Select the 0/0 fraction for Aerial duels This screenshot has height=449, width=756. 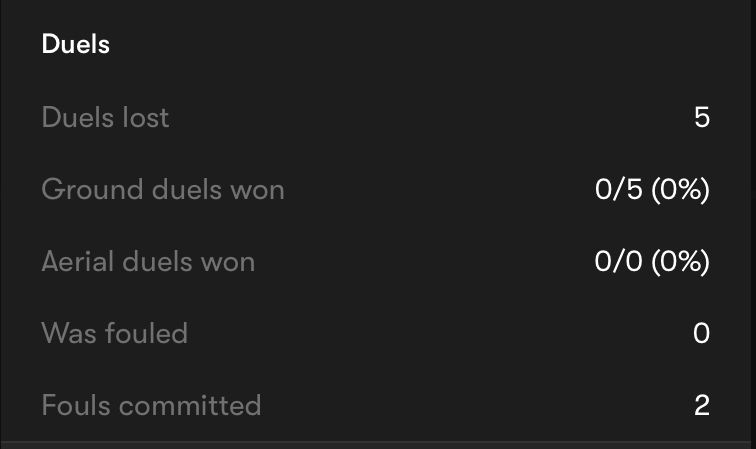point(619,261)
